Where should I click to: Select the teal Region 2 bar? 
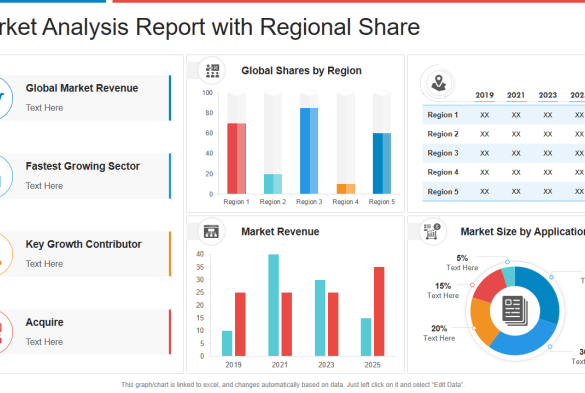click(273, 184)
